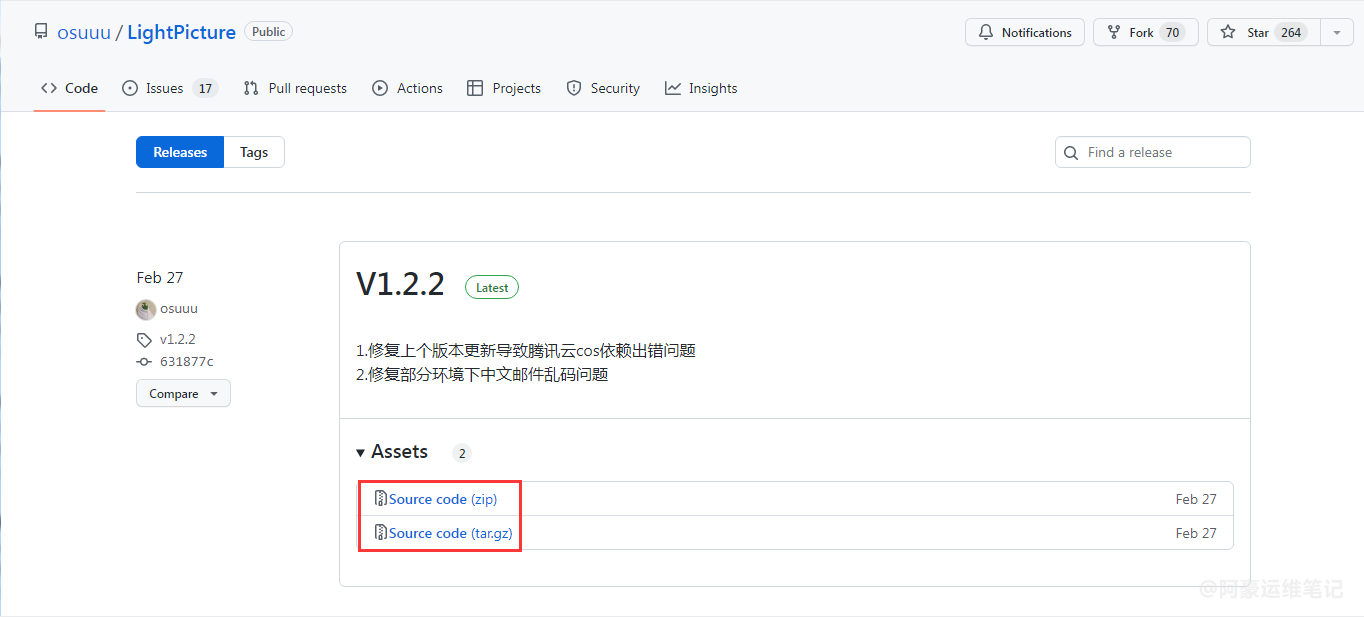Click the zip file archive icon
1364x617 pixels.
coord(381,499)
